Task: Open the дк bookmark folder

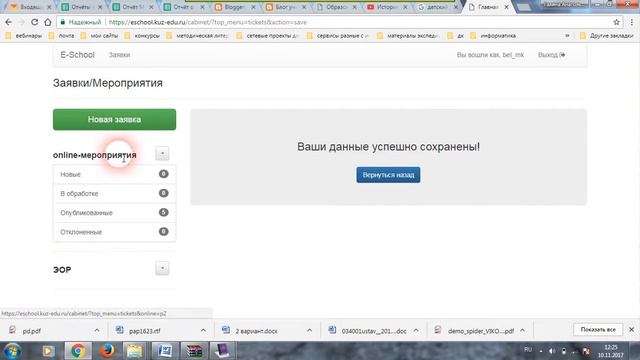Action: click(x=456, y=36)
